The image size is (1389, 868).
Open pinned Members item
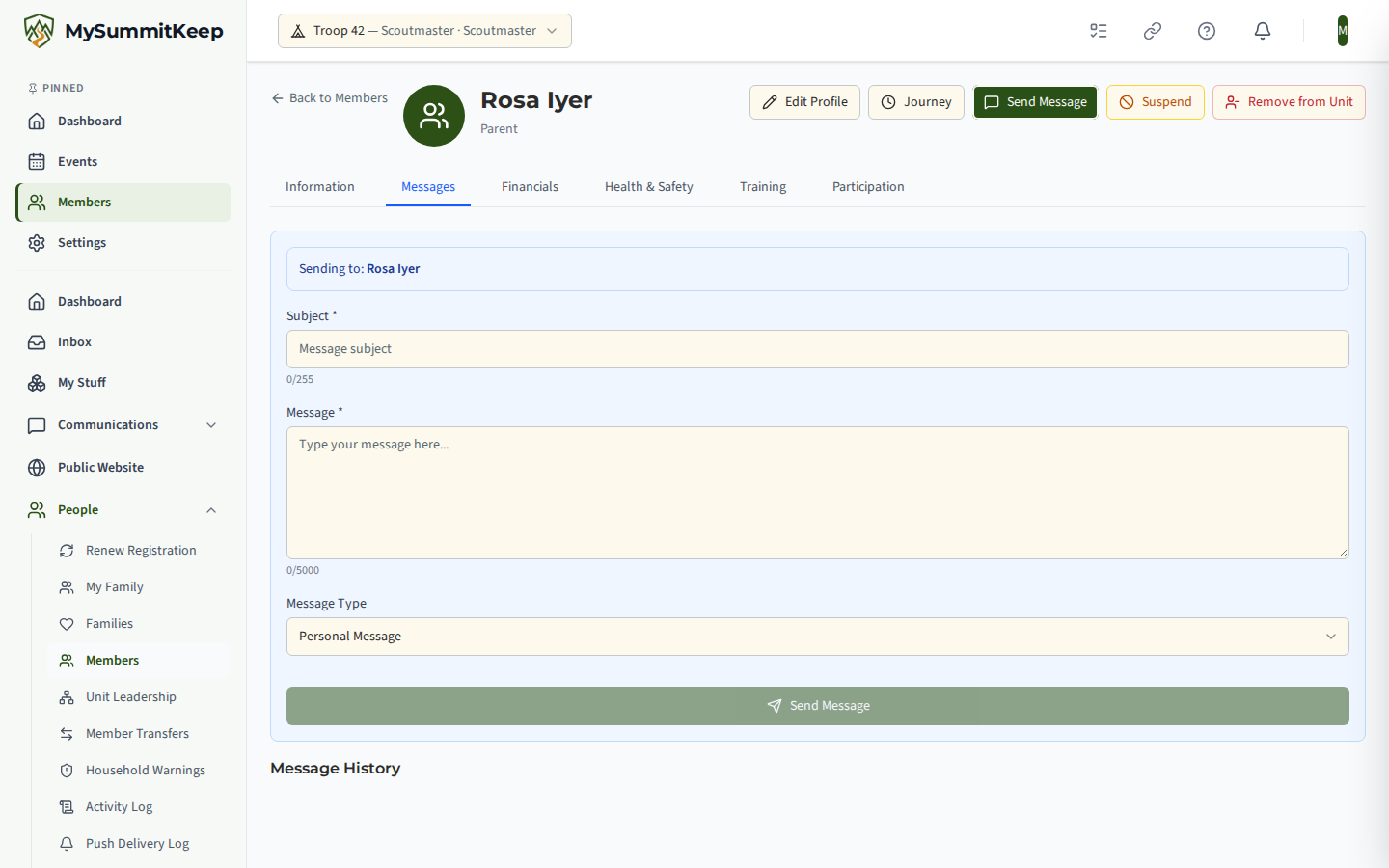click(x=123, y=203)
